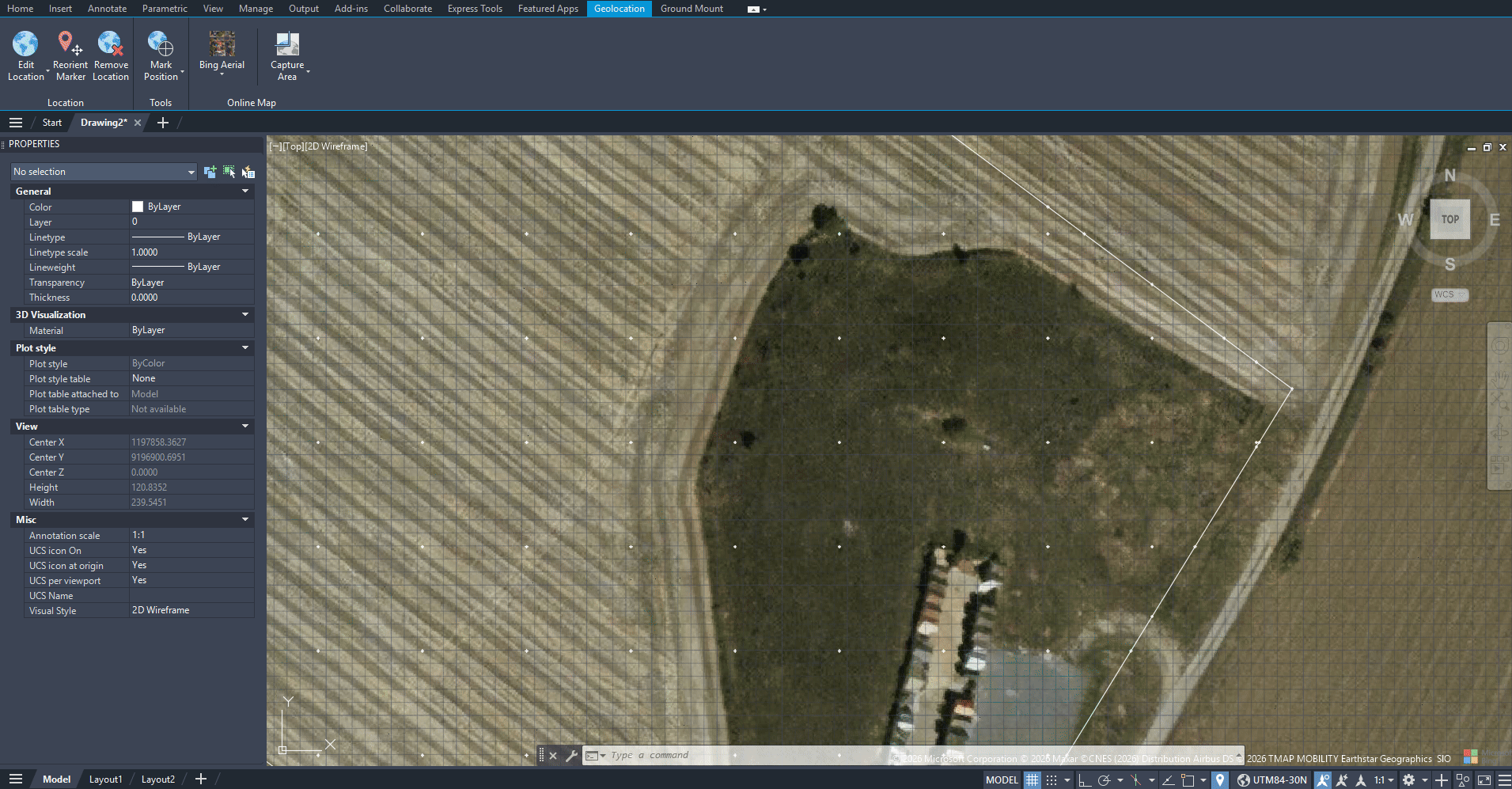Collapse the General properties section
1512x789 pixels.
pyautogui.click(x=245, y=192)
